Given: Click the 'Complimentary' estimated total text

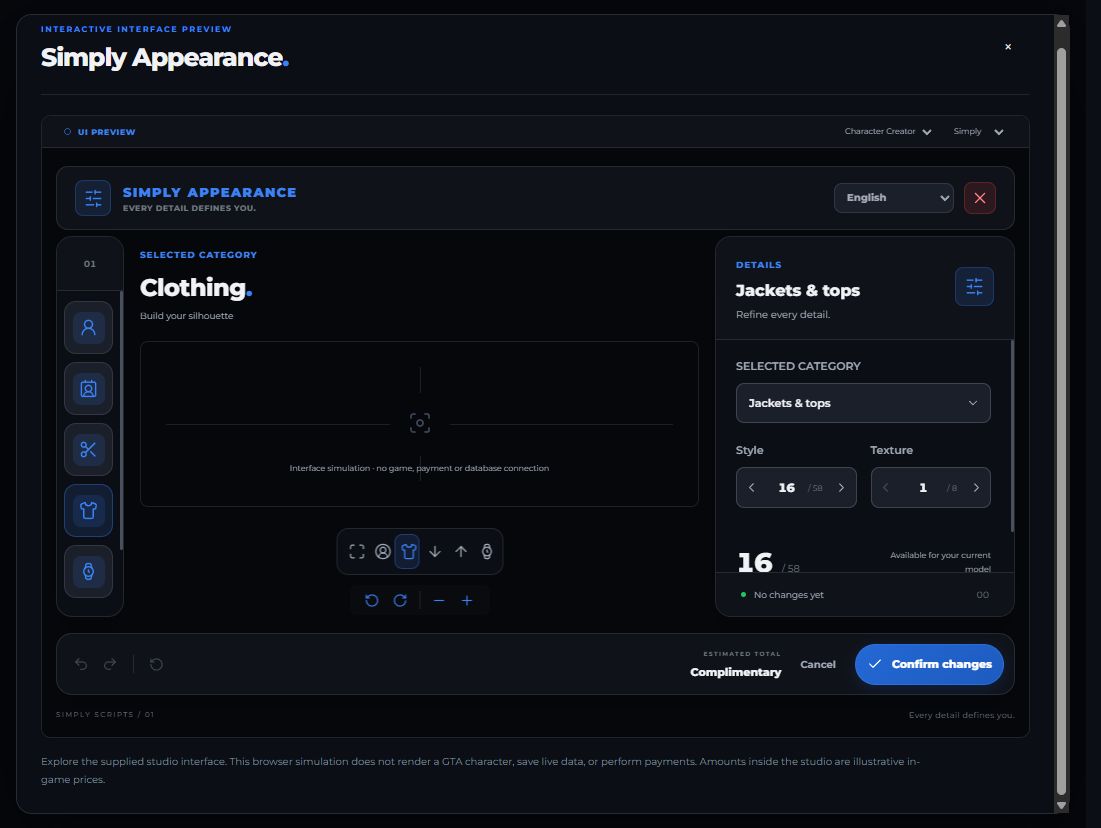Looking at the screenshot, I should tap(735, 672).
